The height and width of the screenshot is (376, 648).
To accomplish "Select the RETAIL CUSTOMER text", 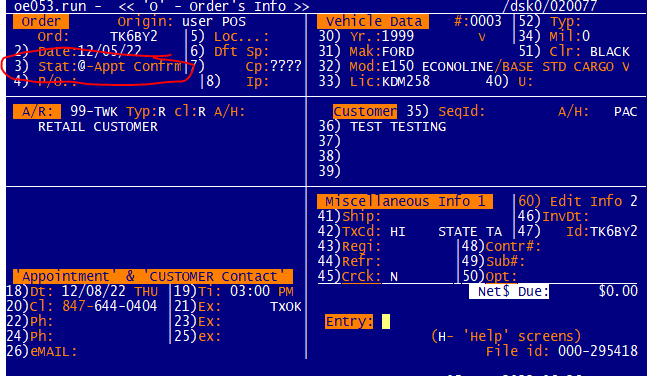I will click(x=98, y=126).
